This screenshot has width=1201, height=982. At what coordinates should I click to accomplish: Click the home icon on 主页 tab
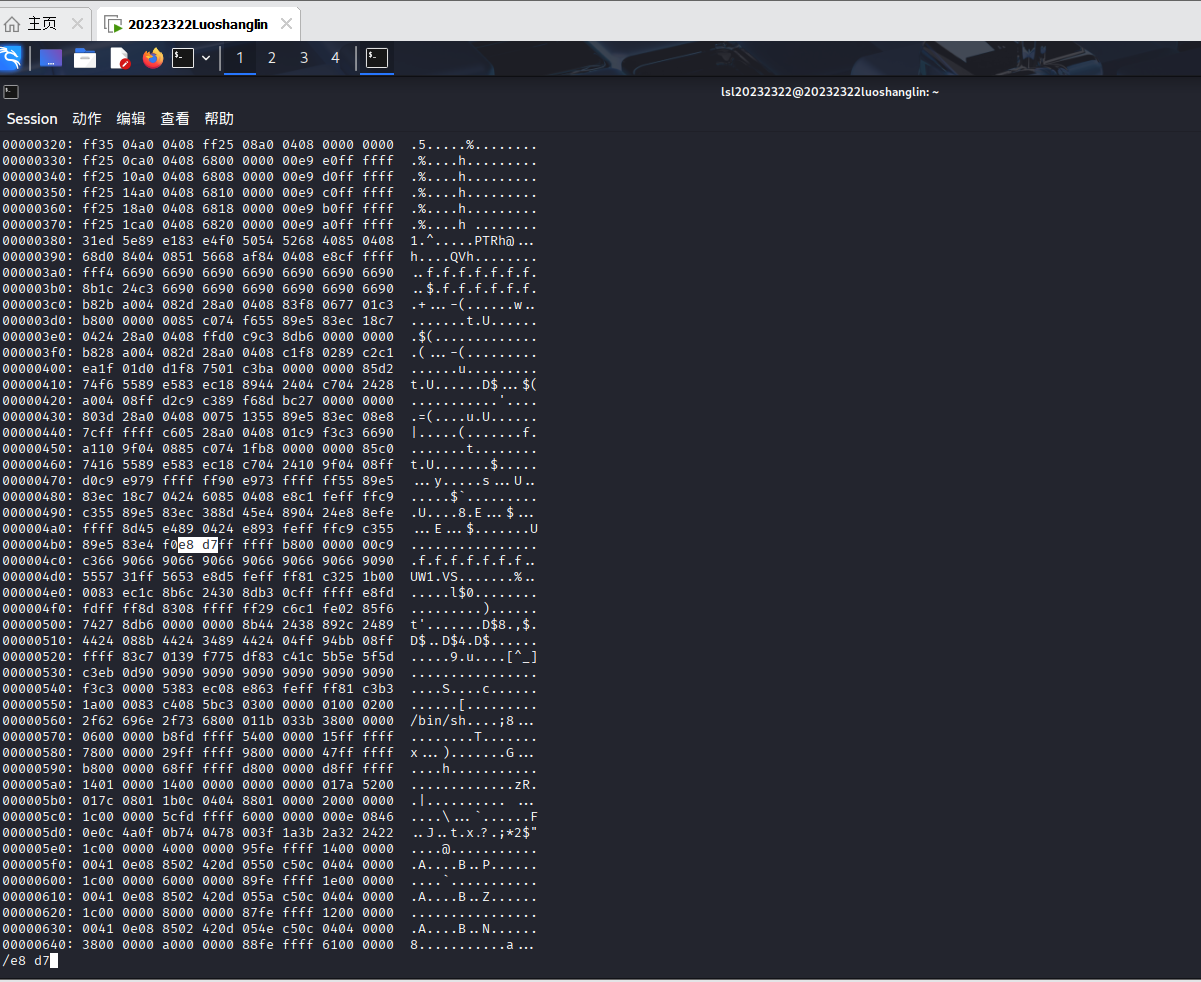click(x=12, y=23)
